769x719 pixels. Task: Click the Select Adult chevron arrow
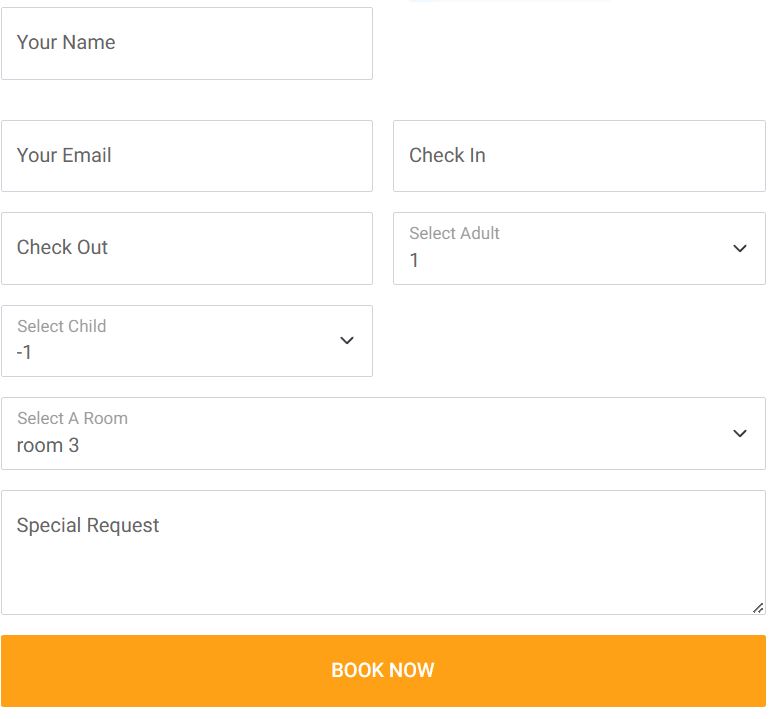740,248
